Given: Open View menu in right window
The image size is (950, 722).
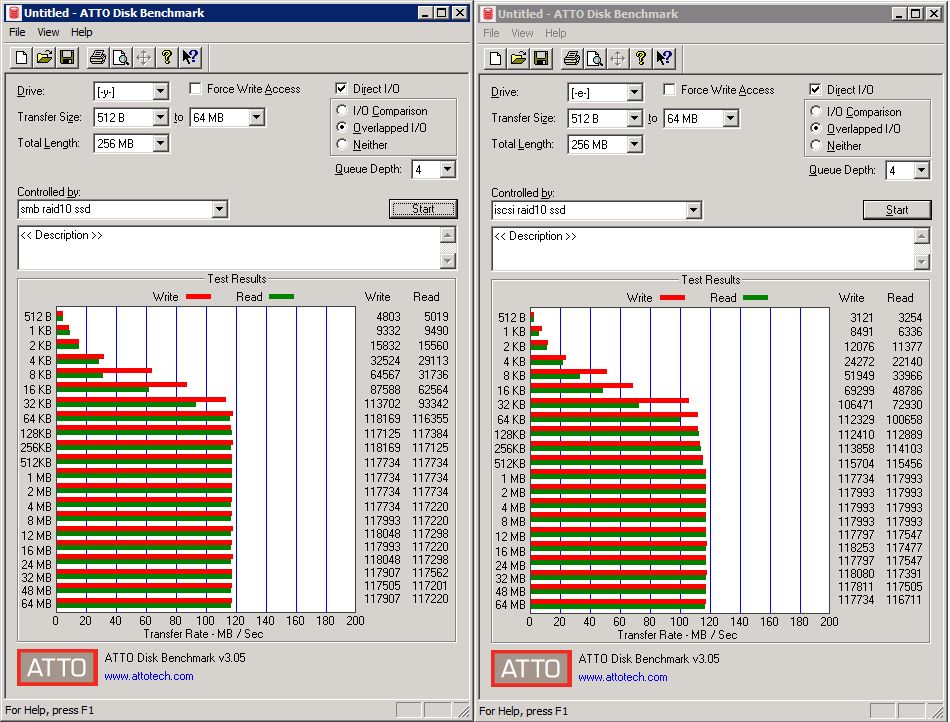Looking at the screenshot, I should (522, 33).
